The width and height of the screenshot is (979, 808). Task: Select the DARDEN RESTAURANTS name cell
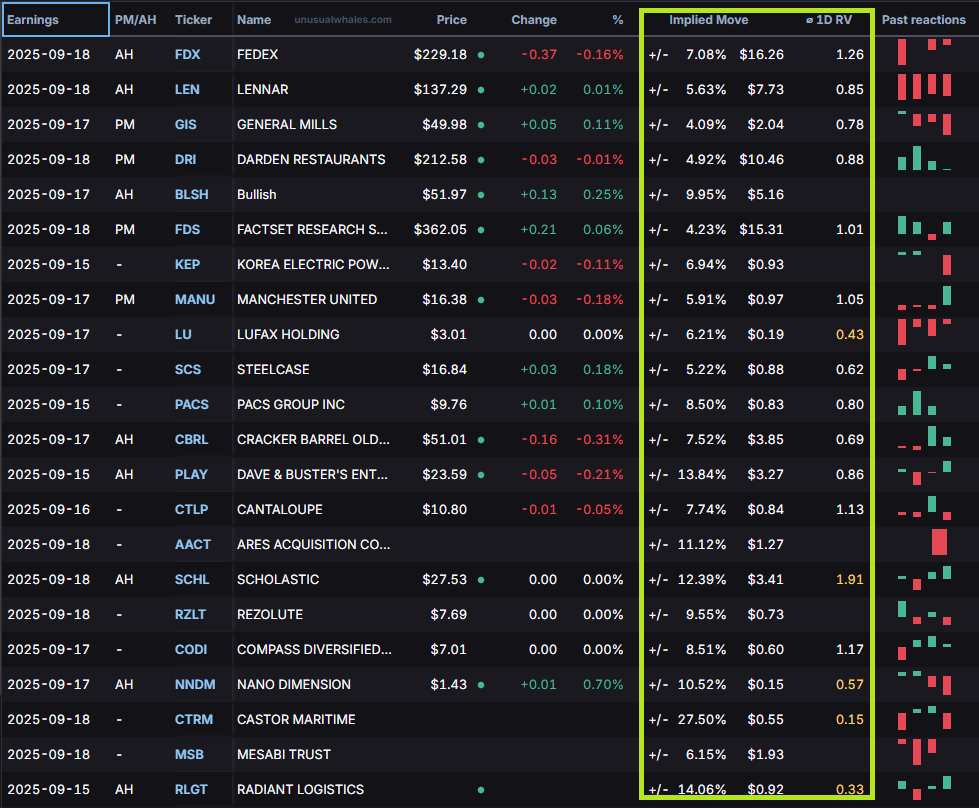pyautogui.click(x=311, y=159)
